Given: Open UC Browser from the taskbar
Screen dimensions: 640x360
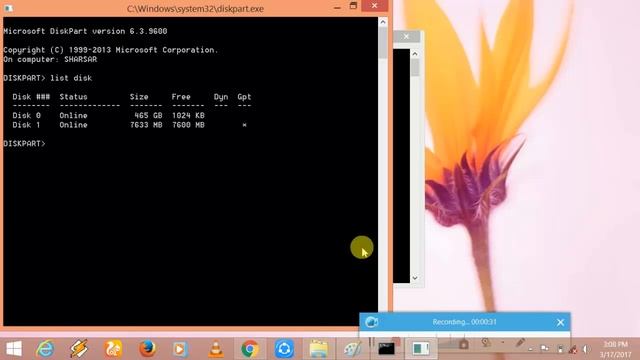Looking at the screenshot, I should point(113,349).
